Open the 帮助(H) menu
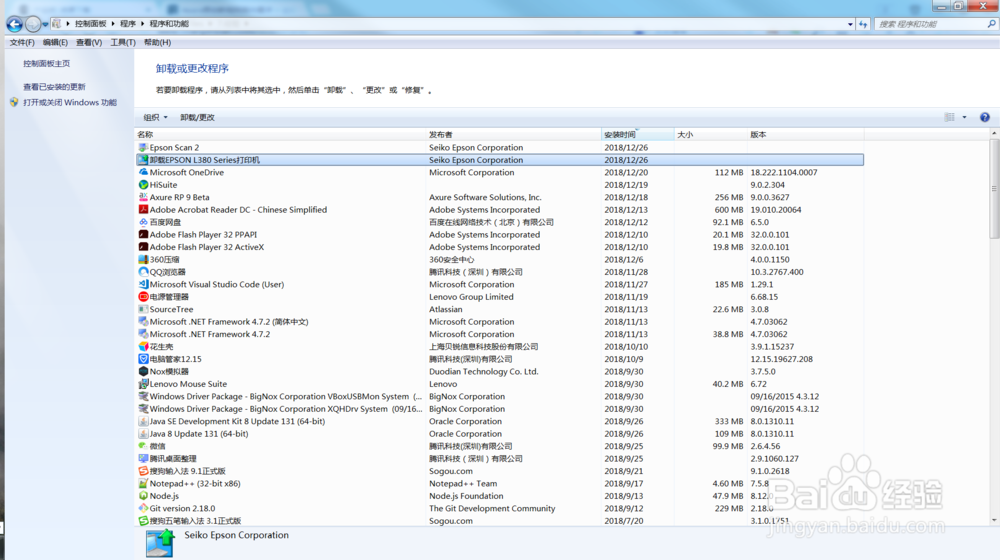Viewport: 1000px width, 560px height. click(x=157, y=43)
